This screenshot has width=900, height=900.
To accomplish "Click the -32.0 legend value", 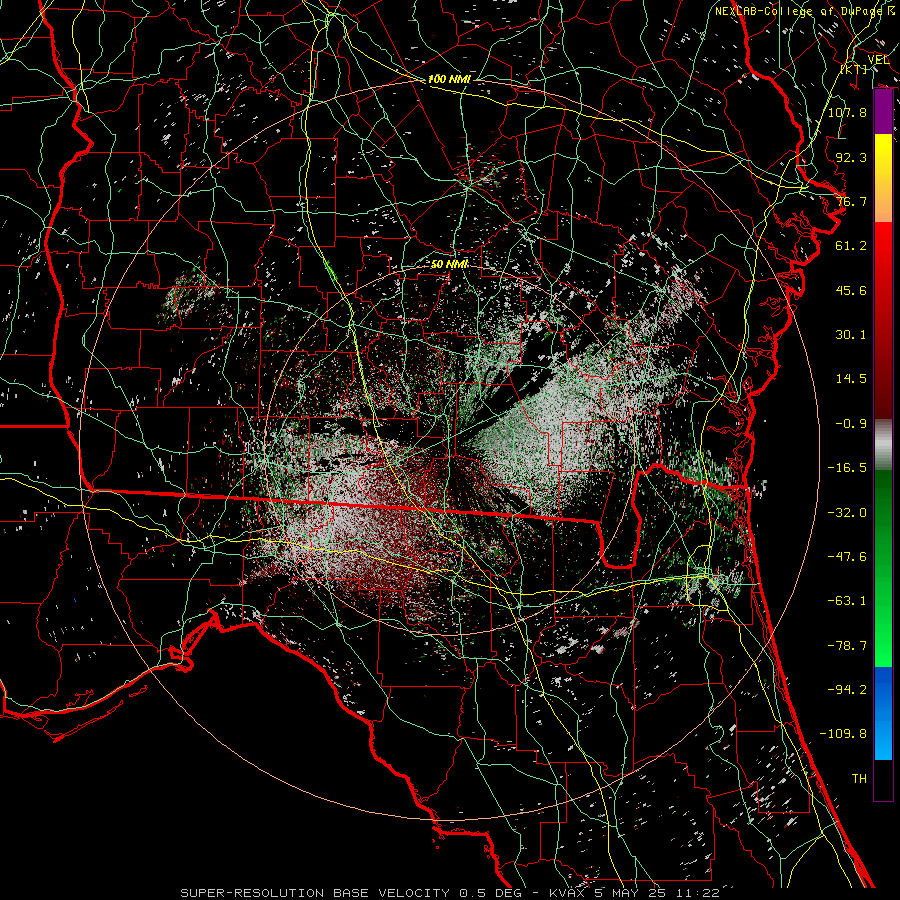I will tap(847, 513).
